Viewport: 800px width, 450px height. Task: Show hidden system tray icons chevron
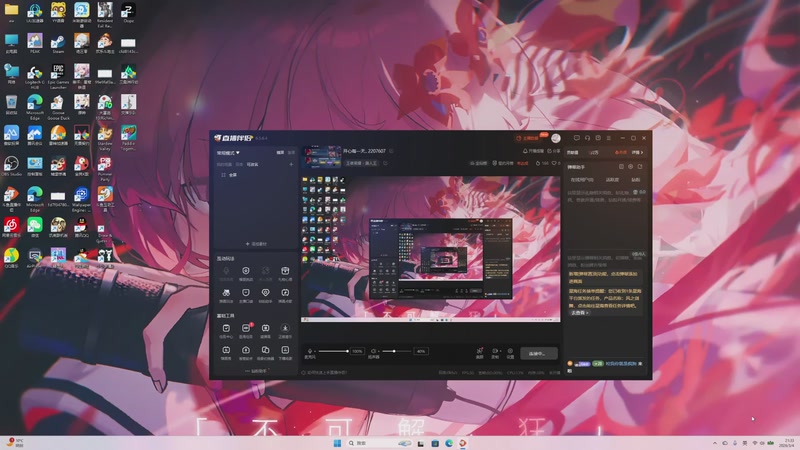[715, 443]
